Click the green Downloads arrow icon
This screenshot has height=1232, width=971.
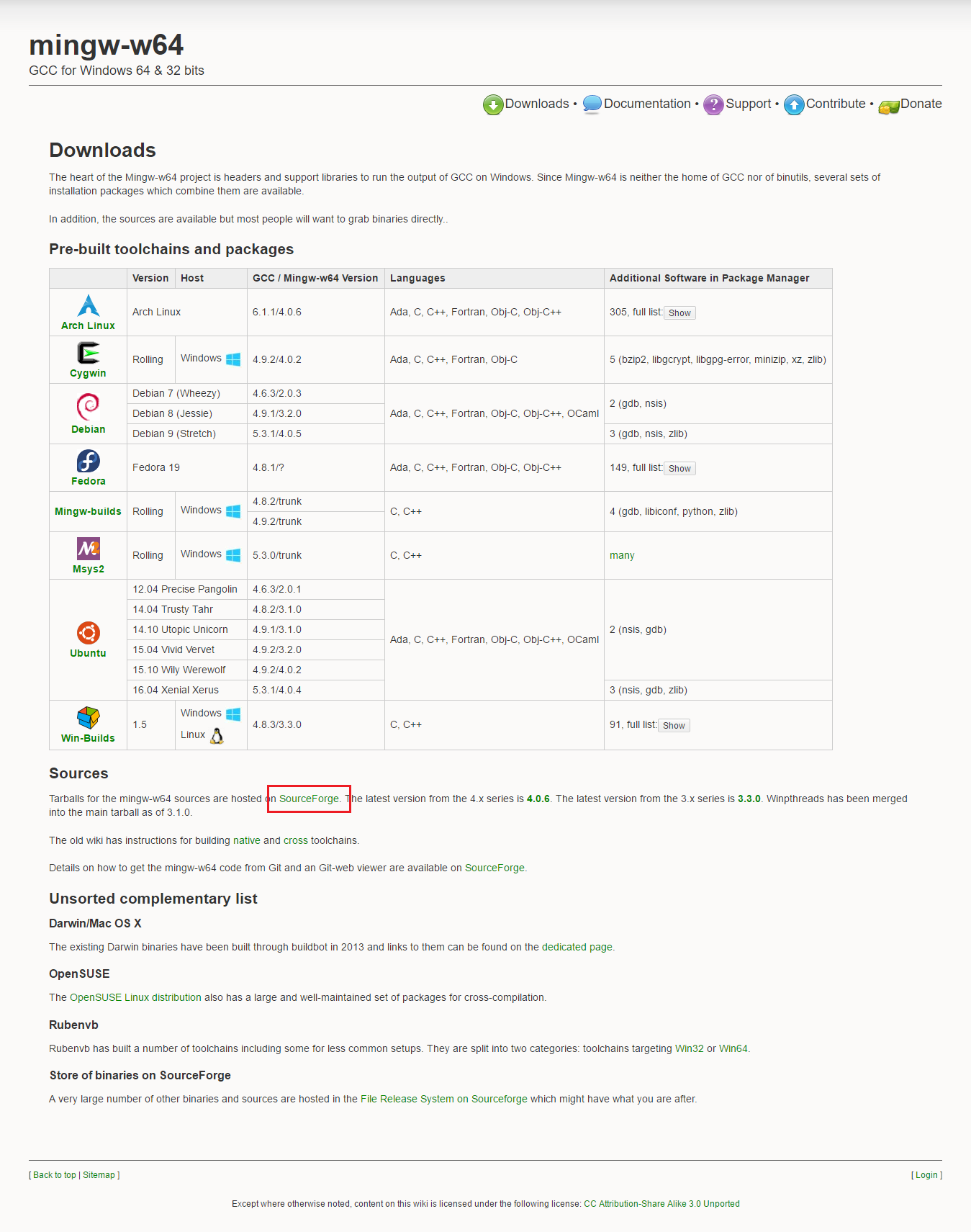point(493,105)
